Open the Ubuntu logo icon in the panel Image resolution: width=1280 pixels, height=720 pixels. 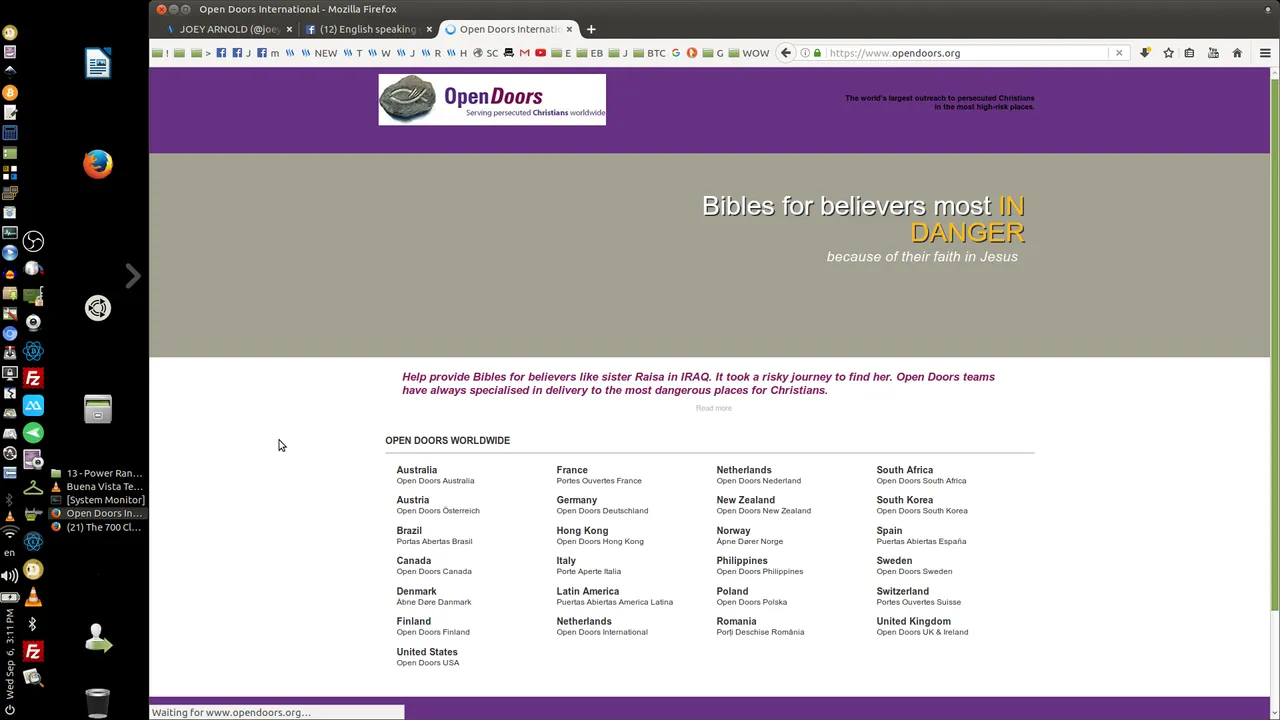tap(98, 308)
